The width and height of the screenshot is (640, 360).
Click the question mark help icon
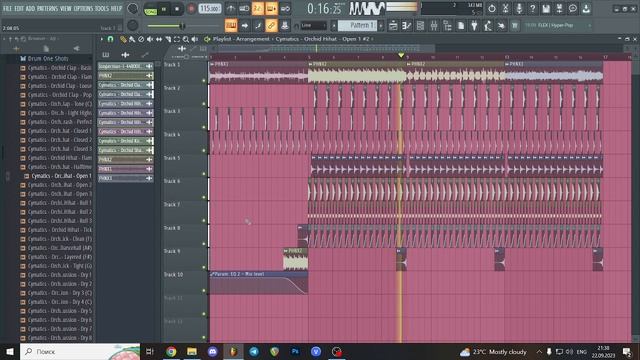tap(532, 8)
